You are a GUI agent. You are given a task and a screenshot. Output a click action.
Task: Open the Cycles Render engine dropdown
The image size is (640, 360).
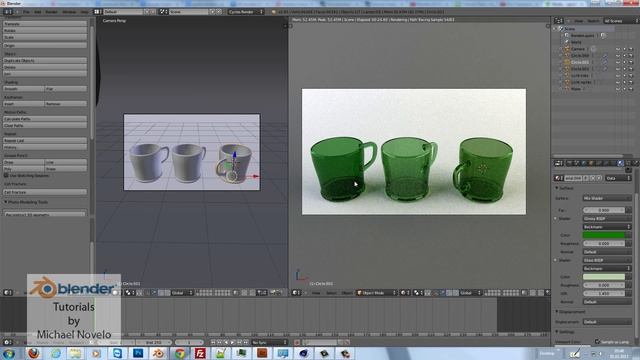pyautogui.click(x=245, y=12)
